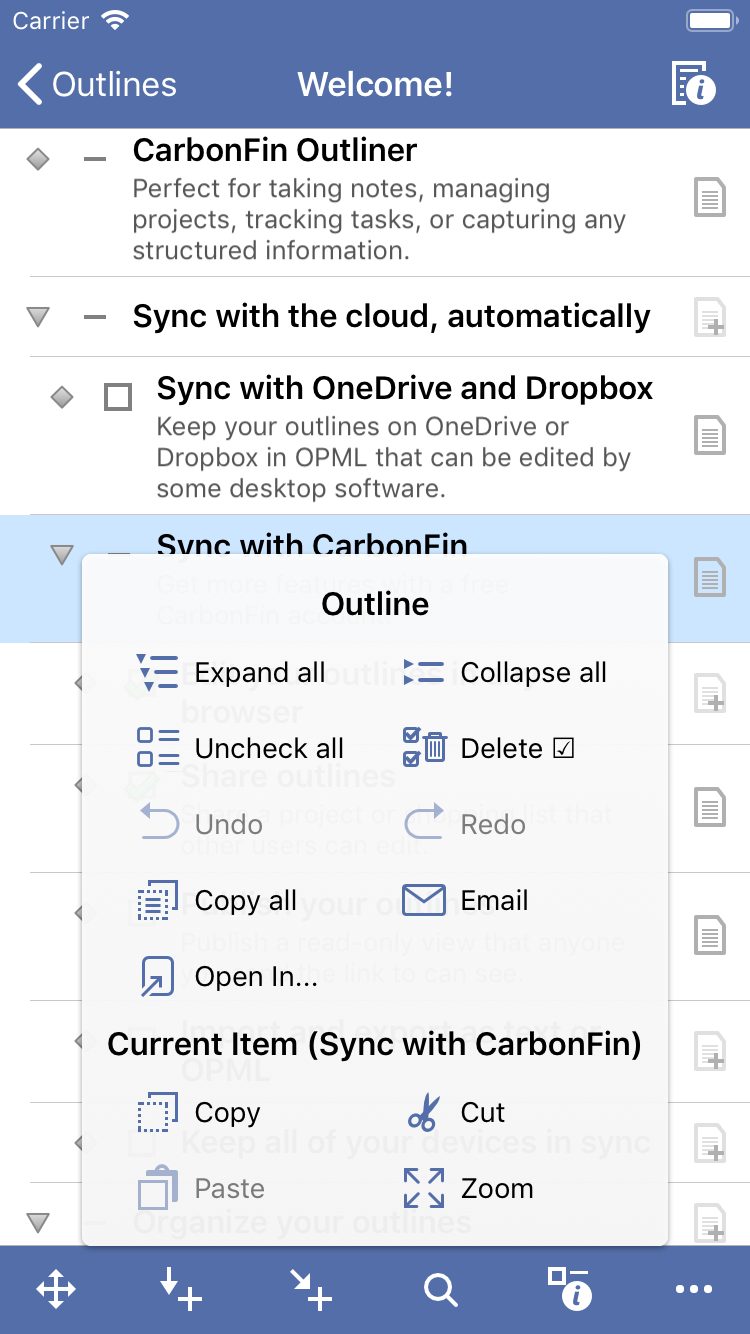Tap the Welcome! title
Screen dimensions: 750x1334
[x=375, y=84]
